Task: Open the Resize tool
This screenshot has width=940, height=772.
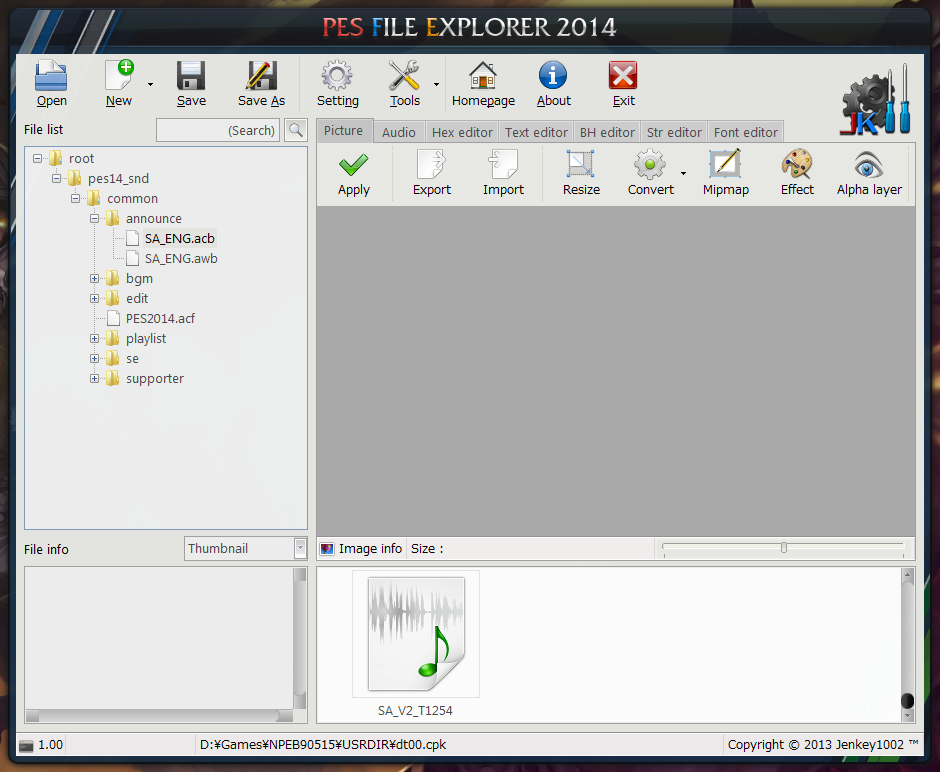Action: pos(581,172)
